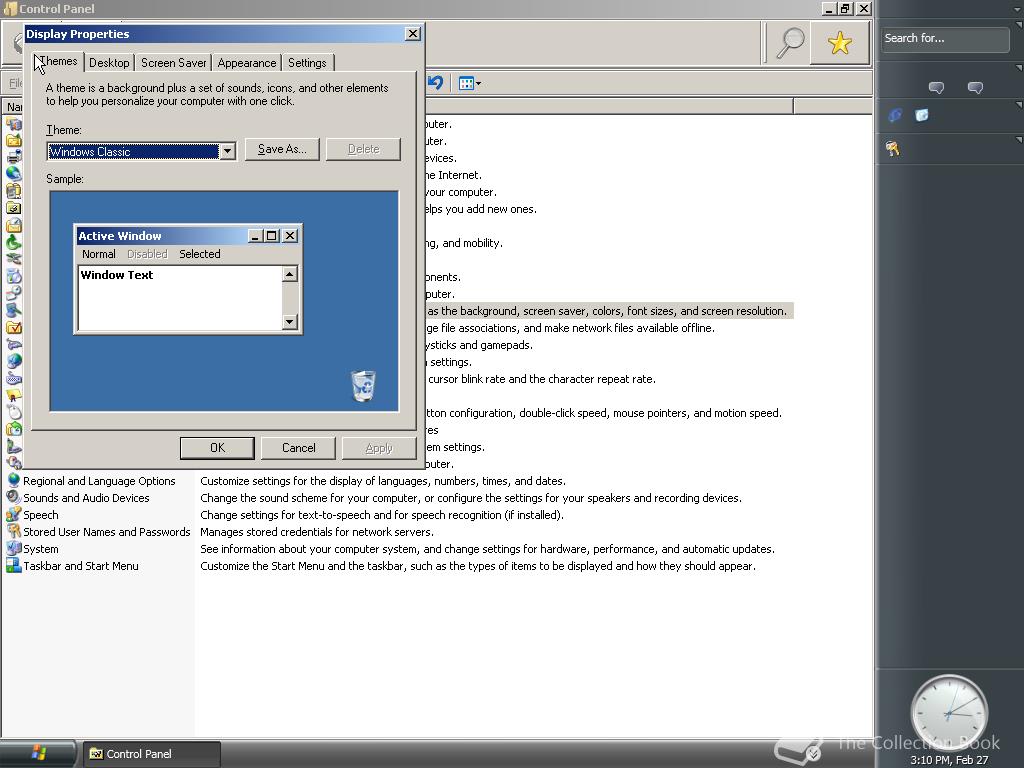This screenshot has width=1024, height=768.
Task: Click the keys icon in the sidebar
Action: (893, 149)
